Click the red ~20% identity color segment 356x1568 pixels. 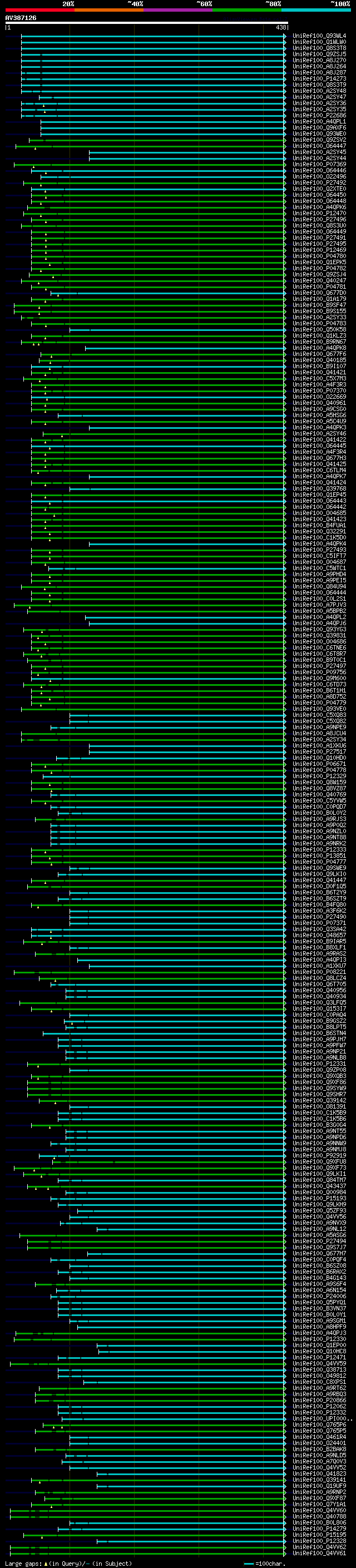[39, 10]
